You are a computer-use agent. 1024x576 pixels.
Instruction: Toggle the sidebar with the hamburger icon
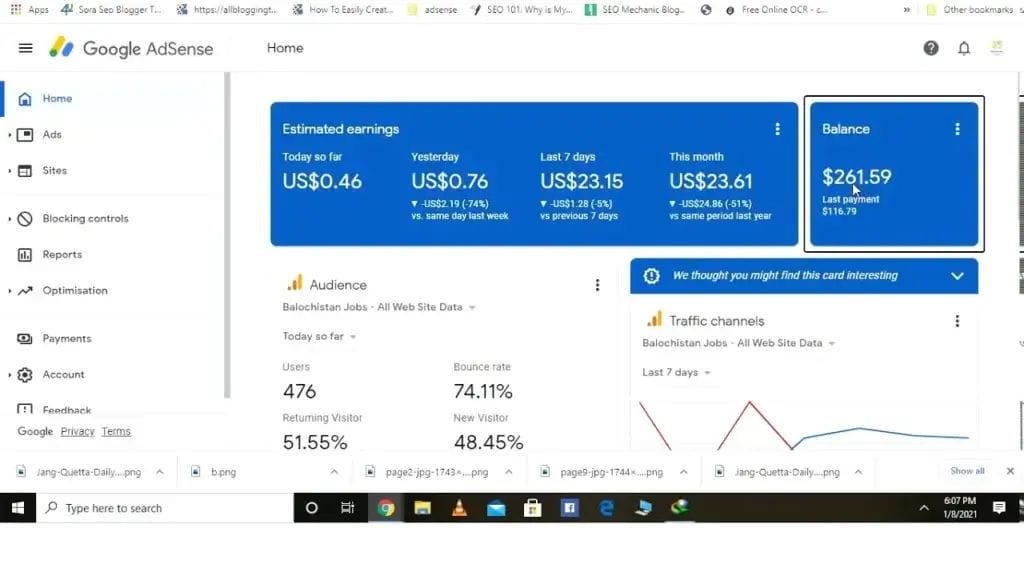click(x=26, y=47)
